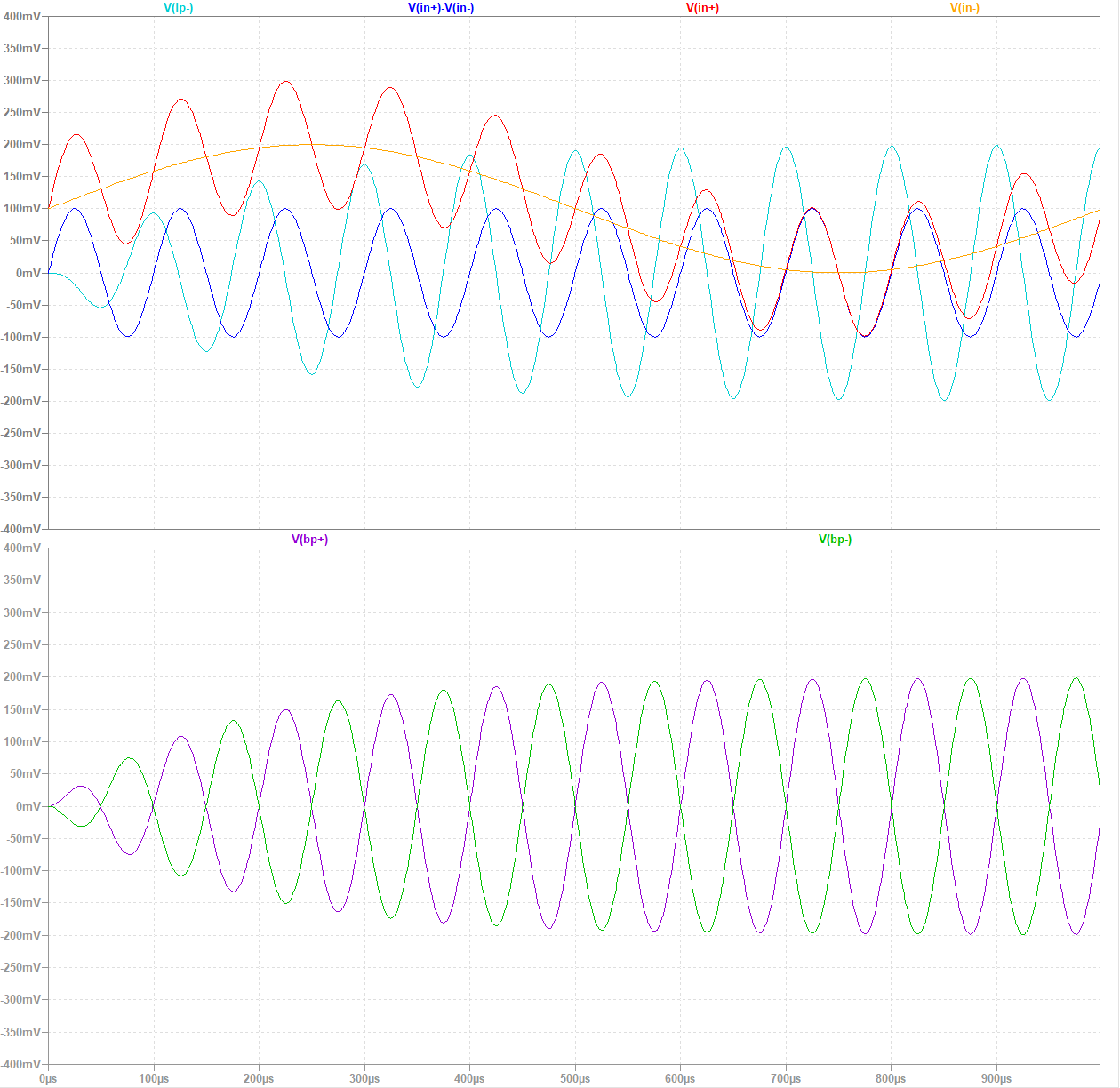Click the 300µs time axis label
Image resolution: width=1120 pixels, height=1088 pixels.
pos(364,1079)
